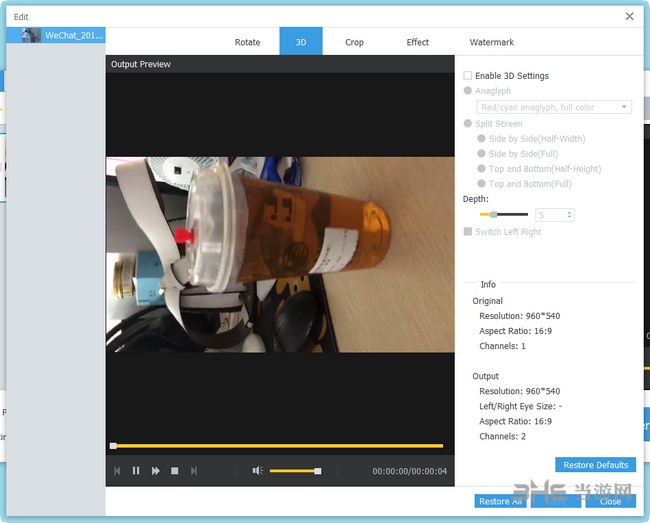This screenshot has height=523, width=650.
Task: Toggle Switch Left Right checkbox
Action: [x=468, y=232]
